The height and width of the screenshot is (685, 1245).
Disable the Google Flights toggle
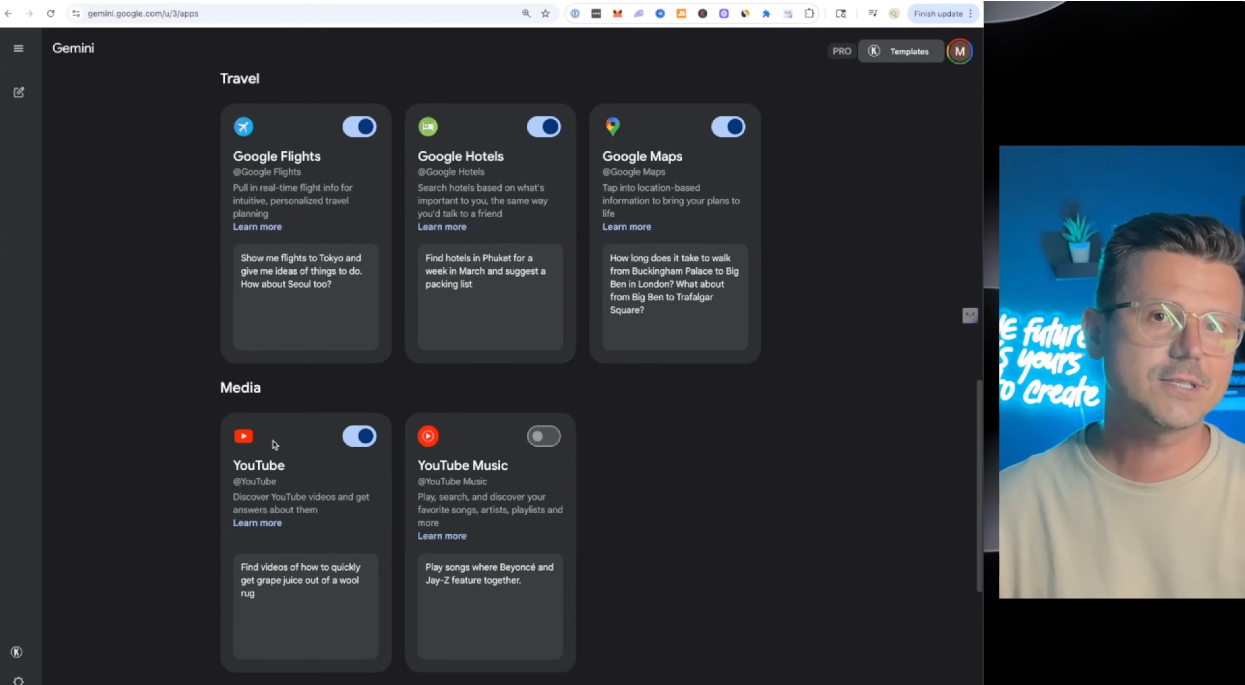359,126
